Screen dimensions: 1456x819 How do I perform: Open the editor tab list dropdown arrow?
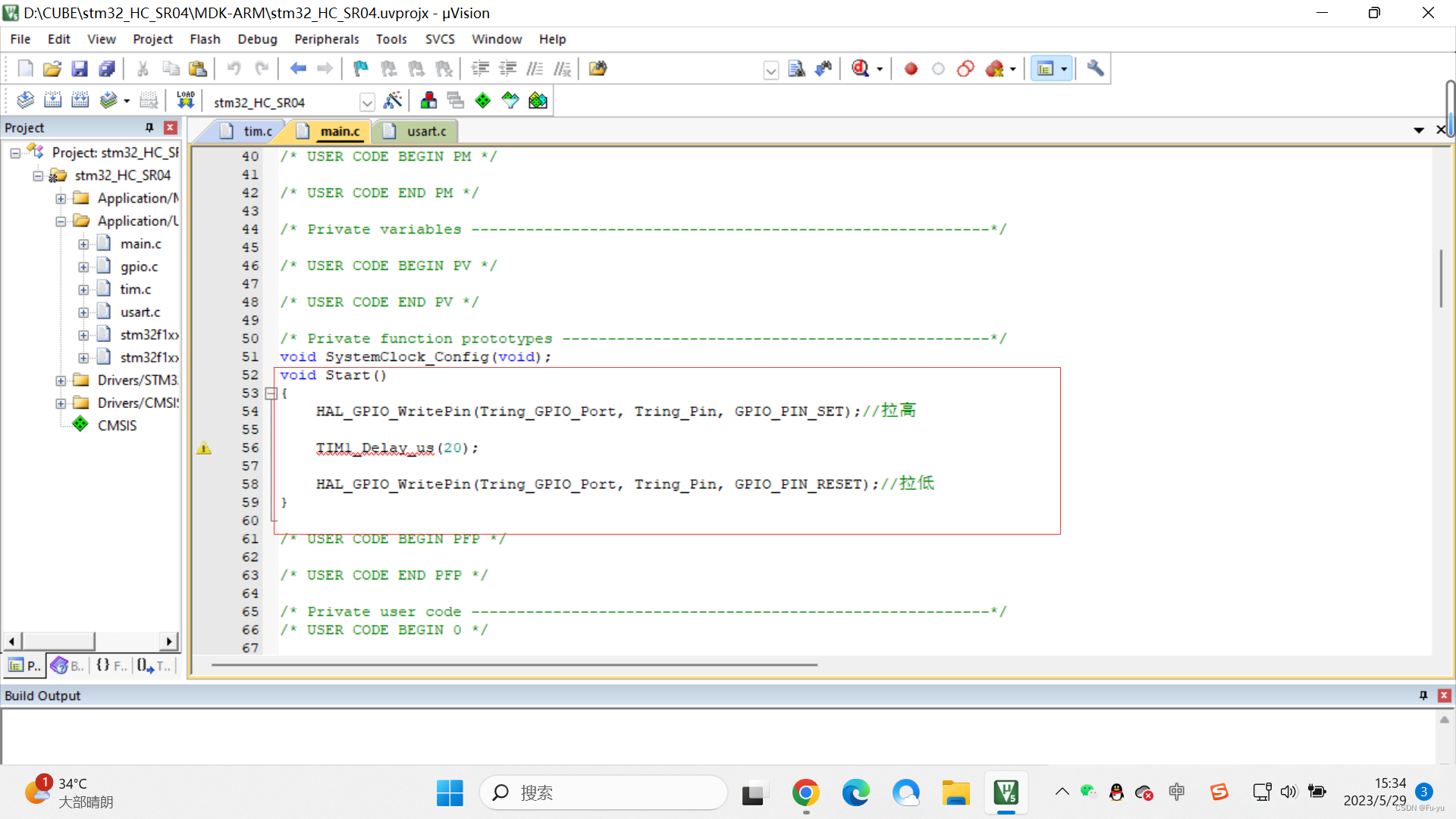click(x=1419, y=130)
